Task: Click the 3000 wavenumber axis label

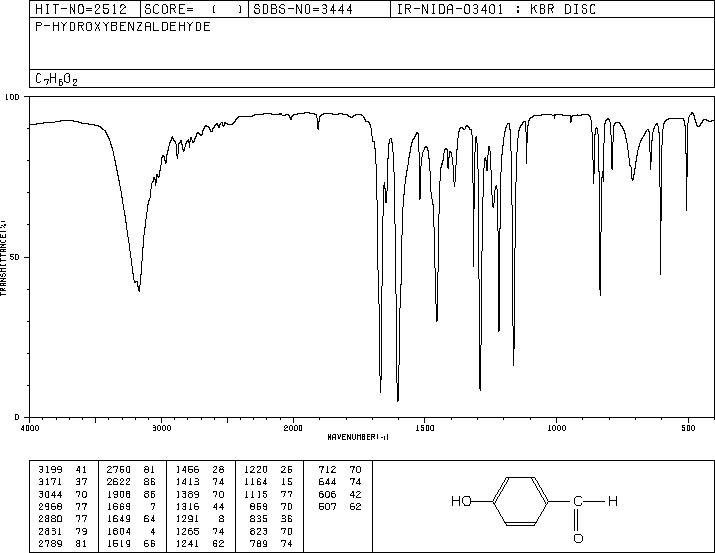Action: [161, 428]
